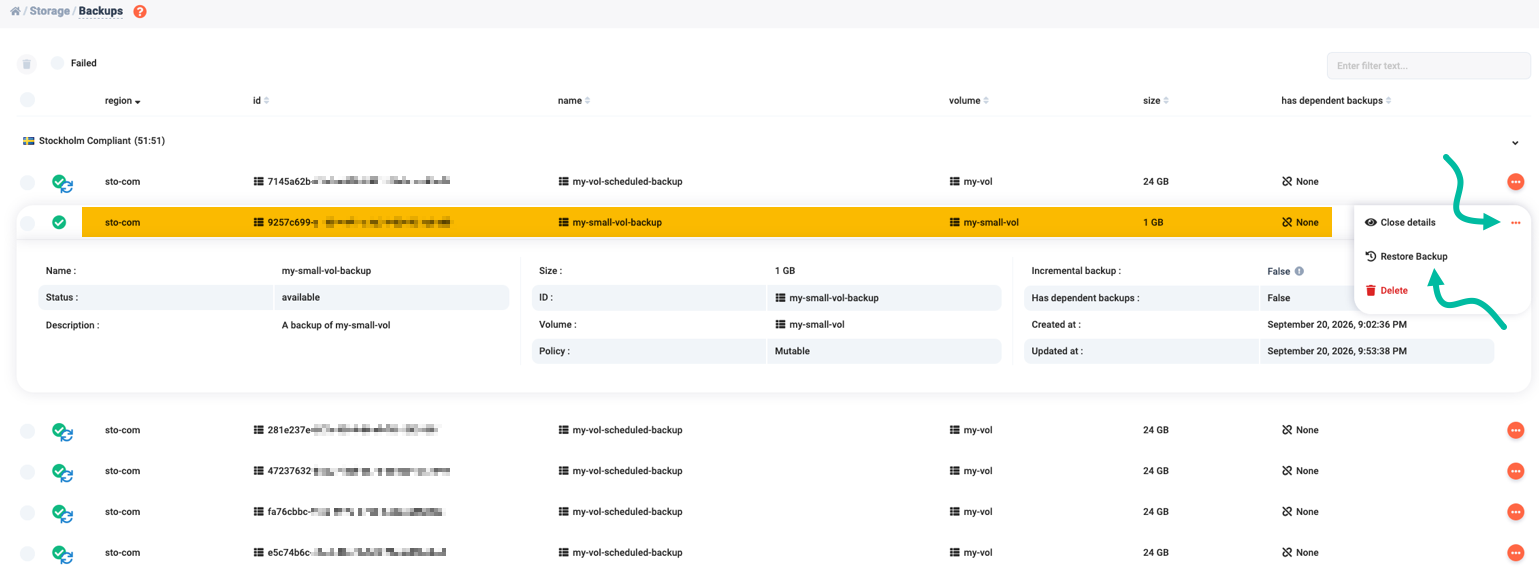The width and height of the screenshot is (1539, 570).
Task: Go to home via breadcrumb house icon
Action: pos(15,11)
